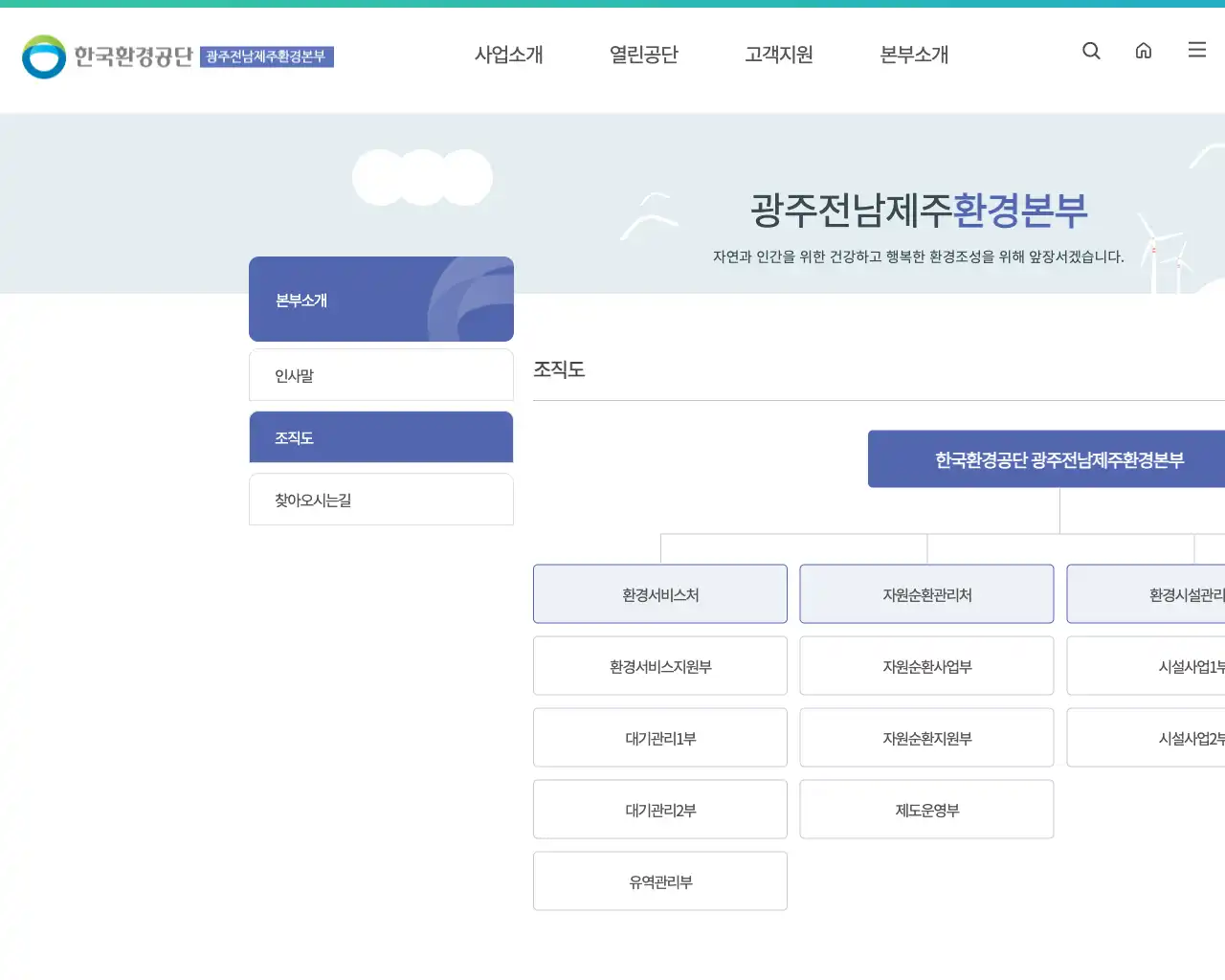Select 인사말 in the sidebar
The image size is (1225, 980).
click(x=381, y=374)
